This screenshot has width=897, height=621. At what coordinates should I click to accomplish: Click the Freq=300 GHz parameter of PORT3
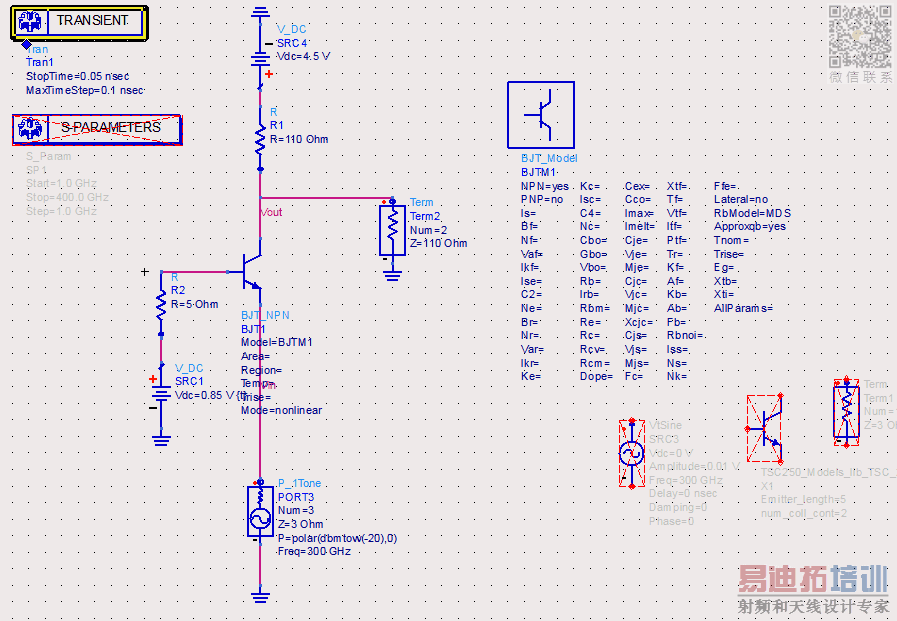coord(314,551)
